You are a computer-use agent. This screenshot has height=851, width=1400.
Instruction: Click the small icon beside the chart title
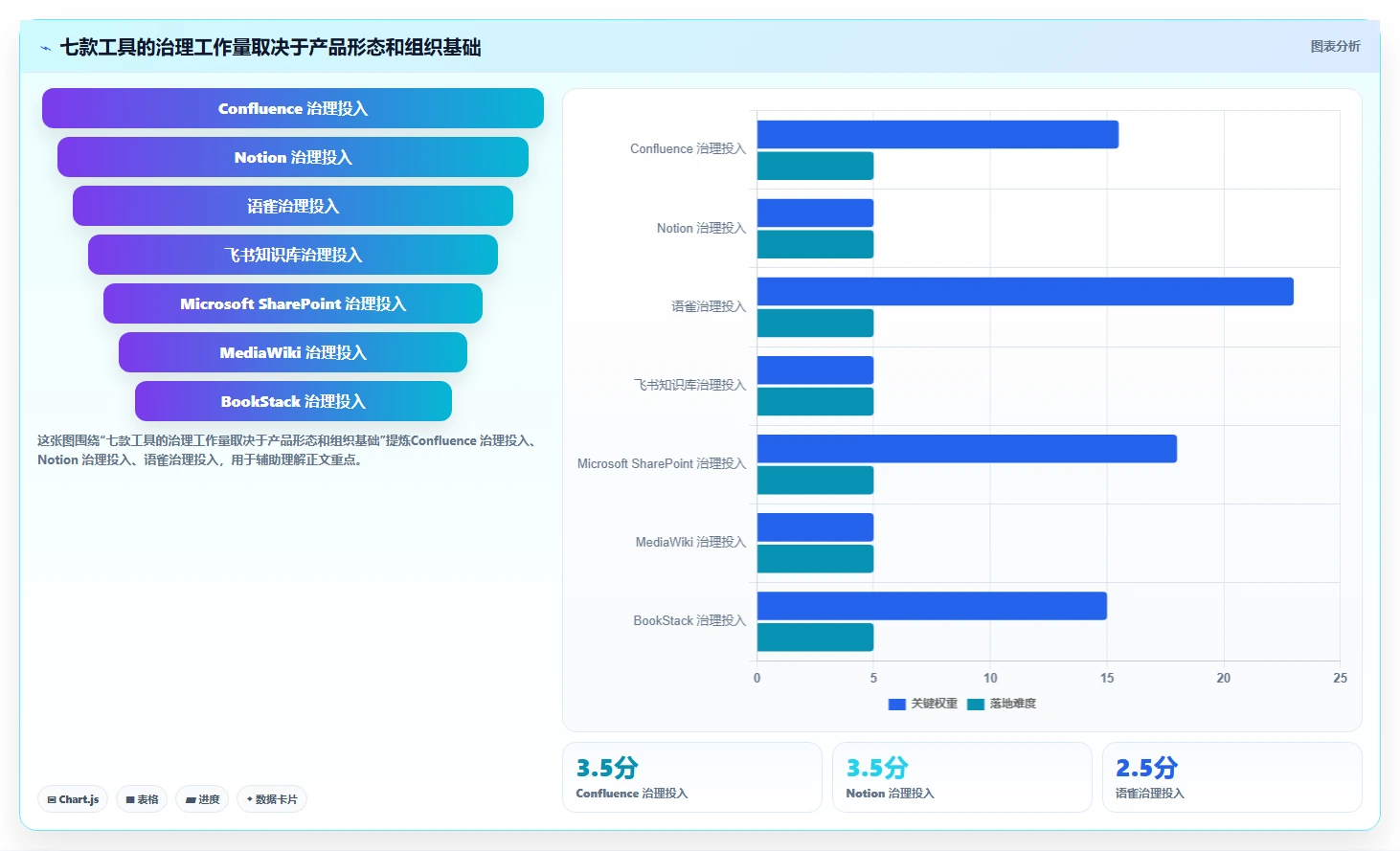(45, 48)
